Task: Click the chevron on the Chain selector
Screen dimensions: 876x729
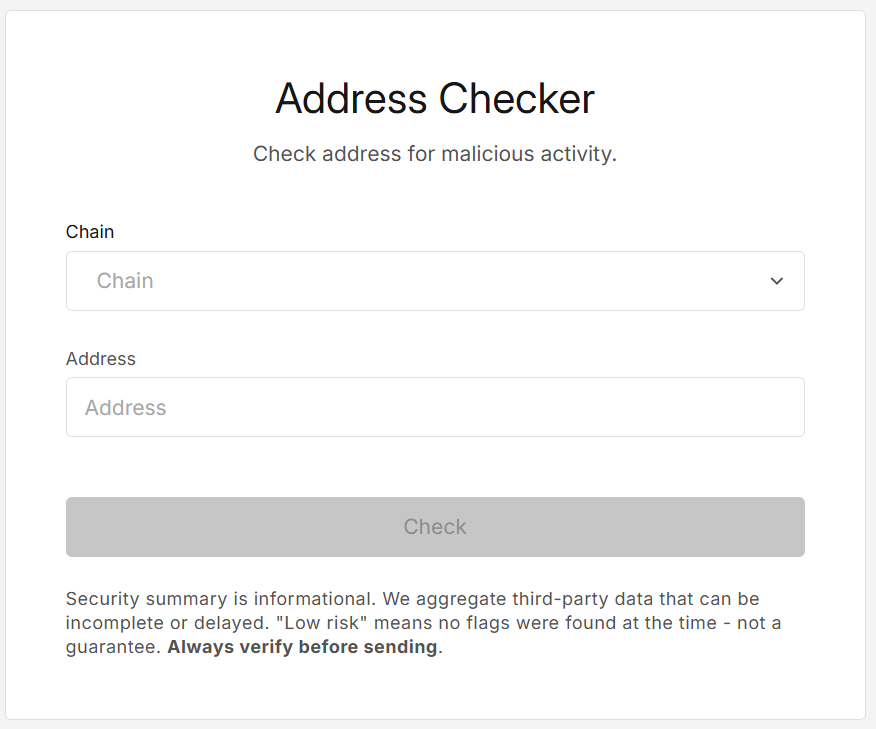Action: point(777,281)
